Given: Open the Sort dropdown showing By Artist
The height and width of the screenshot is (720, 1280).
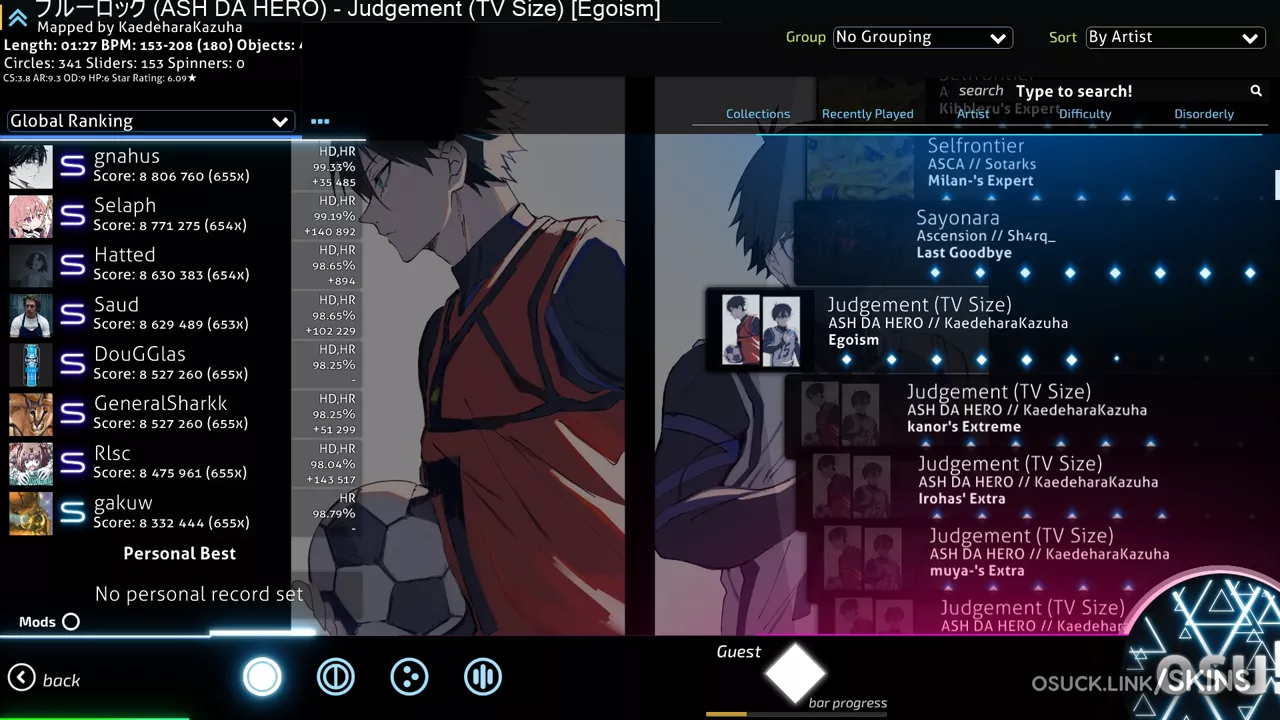Looking at the screenshot, I should pyautogui.click(x=1175, y=37).
